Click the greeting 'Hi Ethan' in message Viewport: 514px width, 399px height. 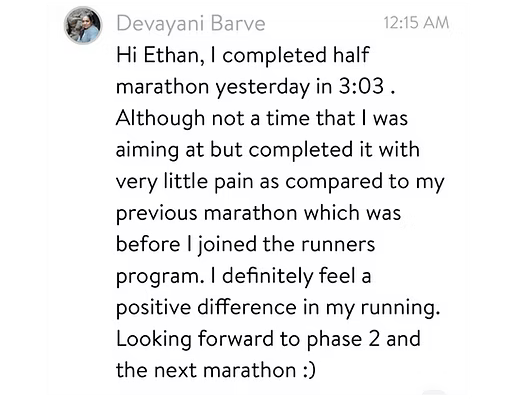158,55
